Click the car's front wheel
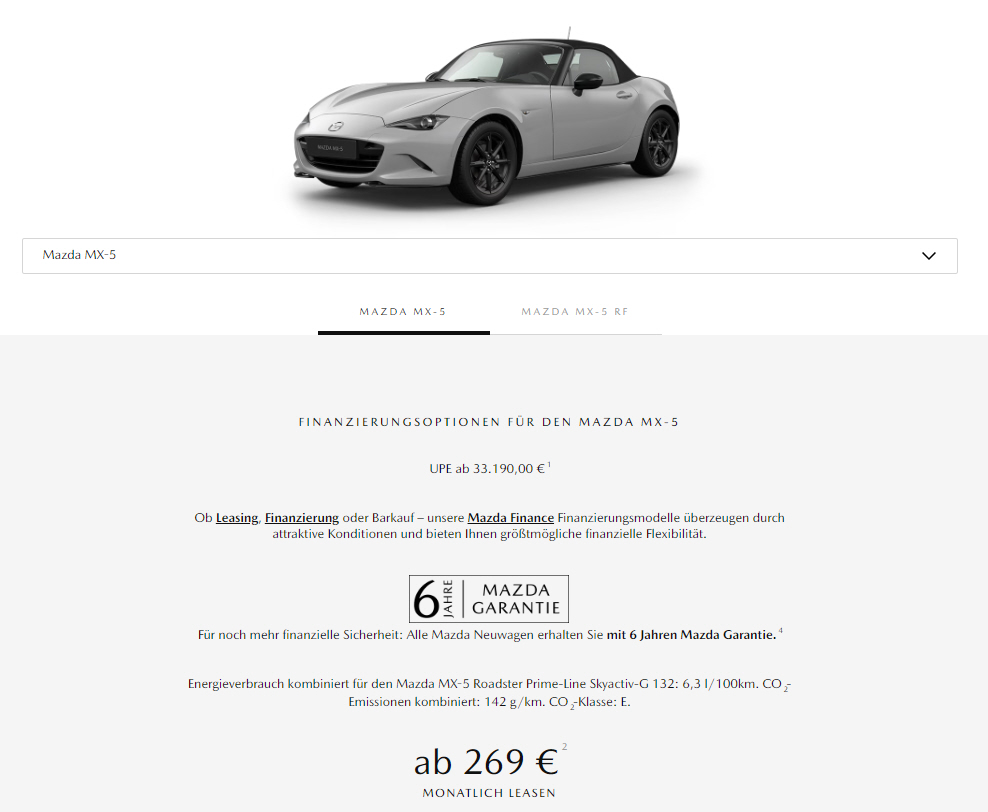 click(485, 163)
